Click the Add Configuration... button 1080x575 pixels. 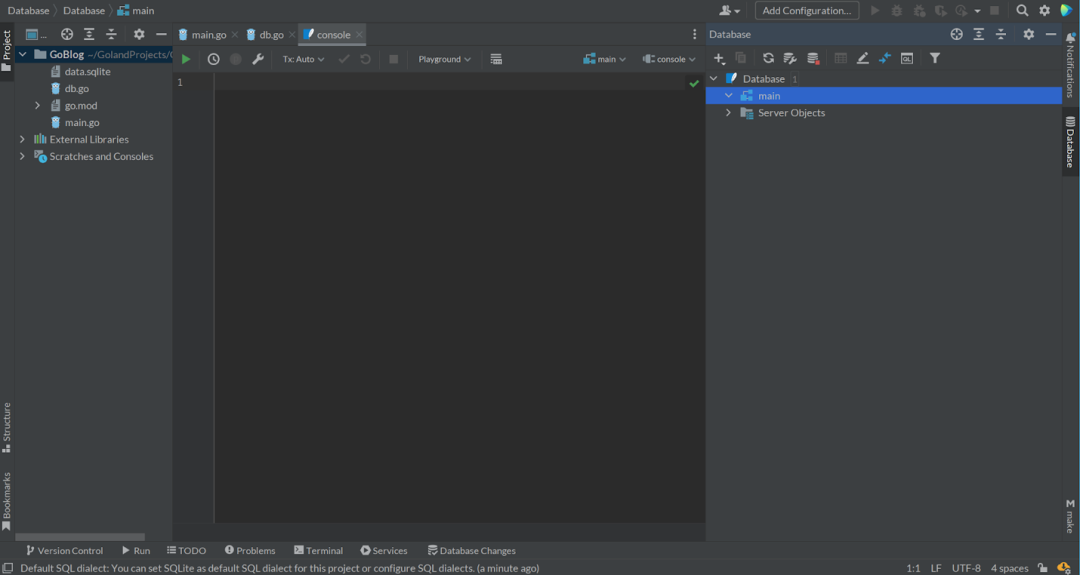tap(807, 10)
